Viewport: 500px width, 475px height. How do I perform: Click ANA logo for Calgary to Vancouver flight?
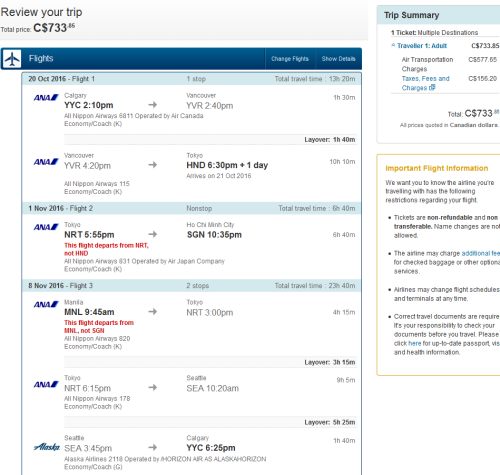(x=46, y=98)
